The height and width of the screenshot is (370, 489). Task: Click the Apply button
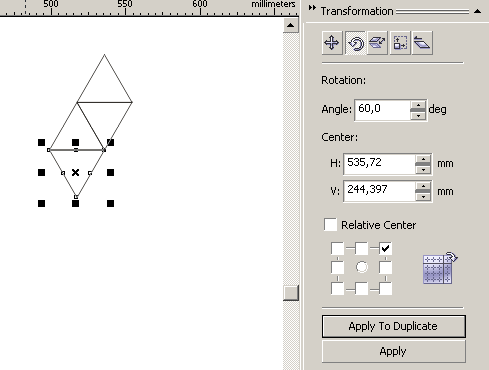pyautogui.click(x=394, y=351)
